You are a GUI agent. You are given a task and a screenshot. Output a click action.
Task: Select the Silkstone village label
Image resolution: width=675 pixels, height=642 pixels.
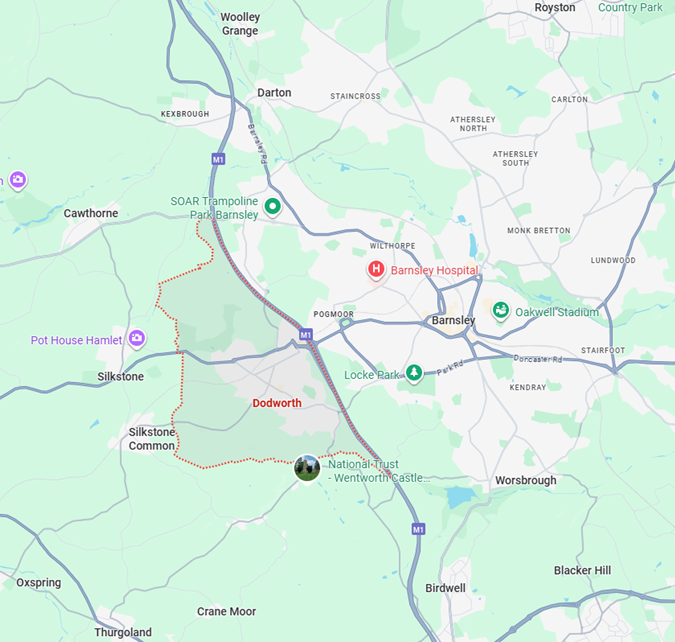tap(121, 377)
